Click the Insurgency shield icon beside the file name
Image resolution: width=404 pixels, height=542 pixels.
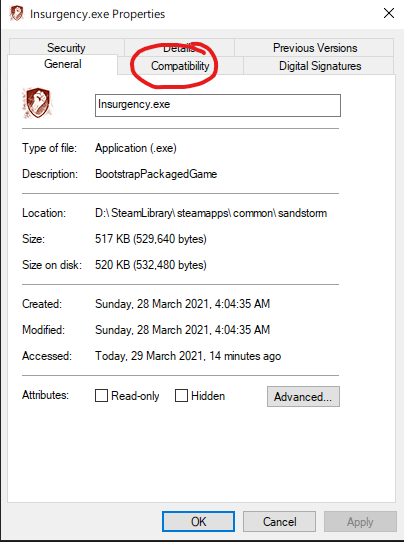[x=38, y=103]
